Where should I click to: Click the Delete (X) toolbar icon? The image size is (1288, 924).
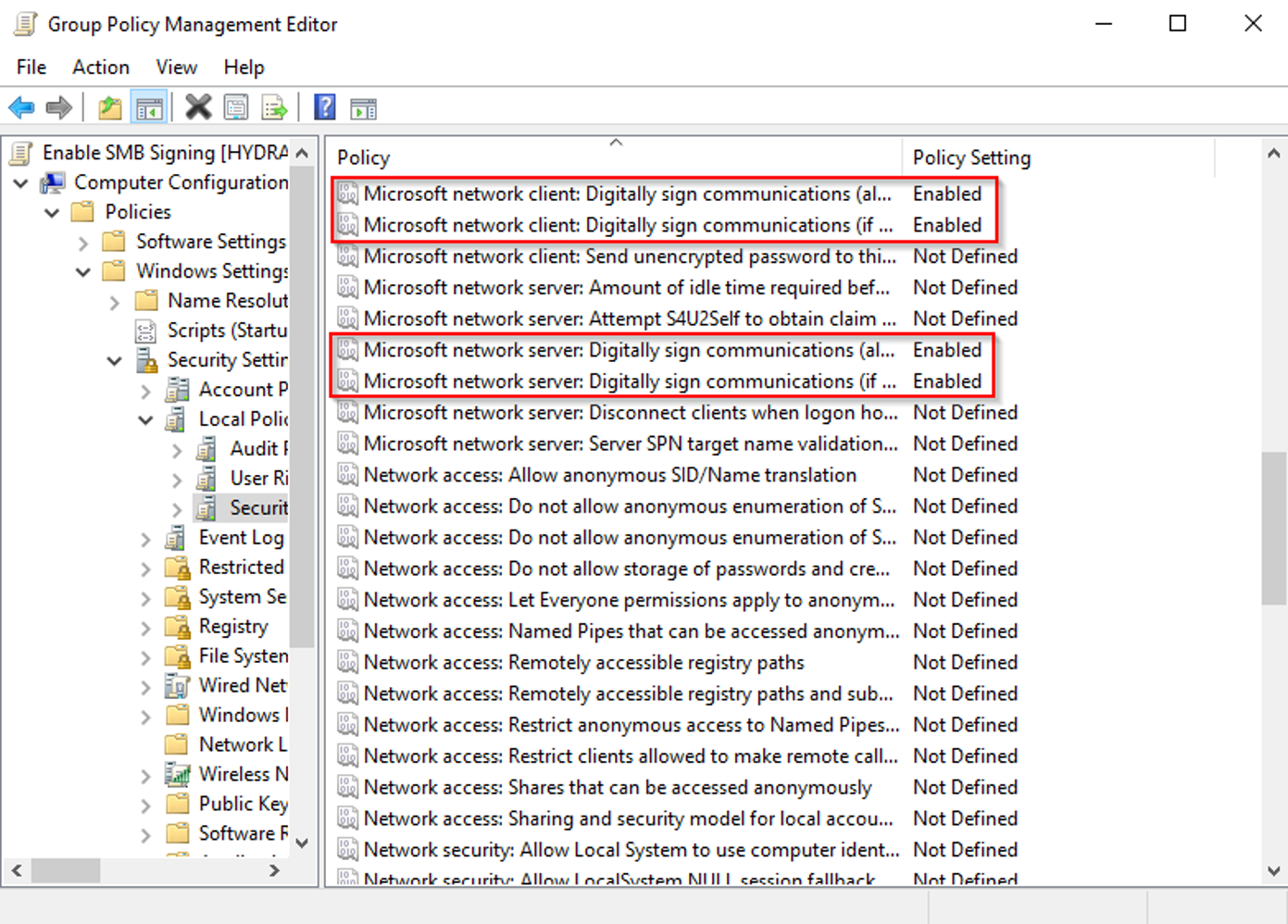198,106
